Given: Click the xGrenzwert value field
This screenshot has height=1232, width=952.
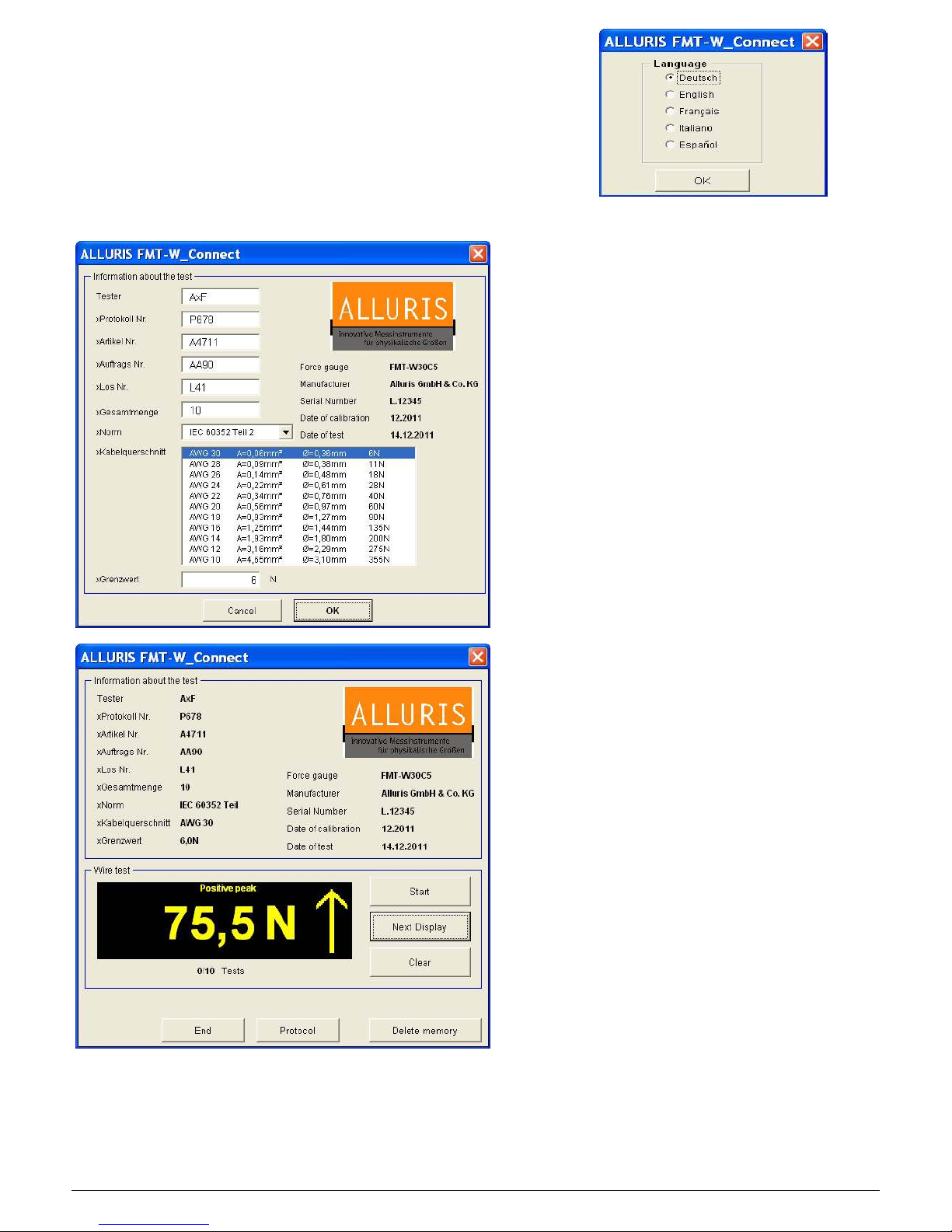Looking at the screenshot, I should (221, 580).
